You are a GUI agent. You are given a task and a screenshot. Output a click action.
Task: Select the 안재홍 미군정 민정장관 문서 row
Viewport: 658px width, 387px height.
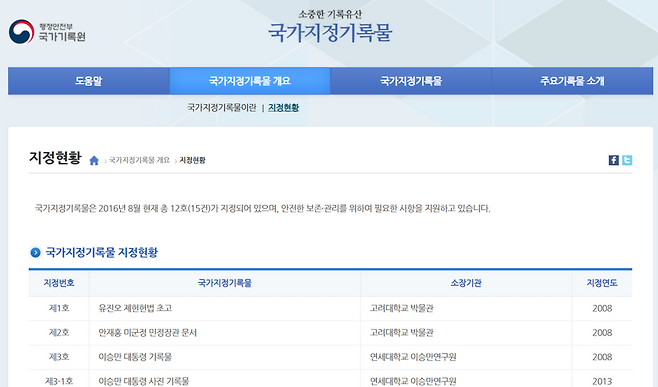point(330,333)
